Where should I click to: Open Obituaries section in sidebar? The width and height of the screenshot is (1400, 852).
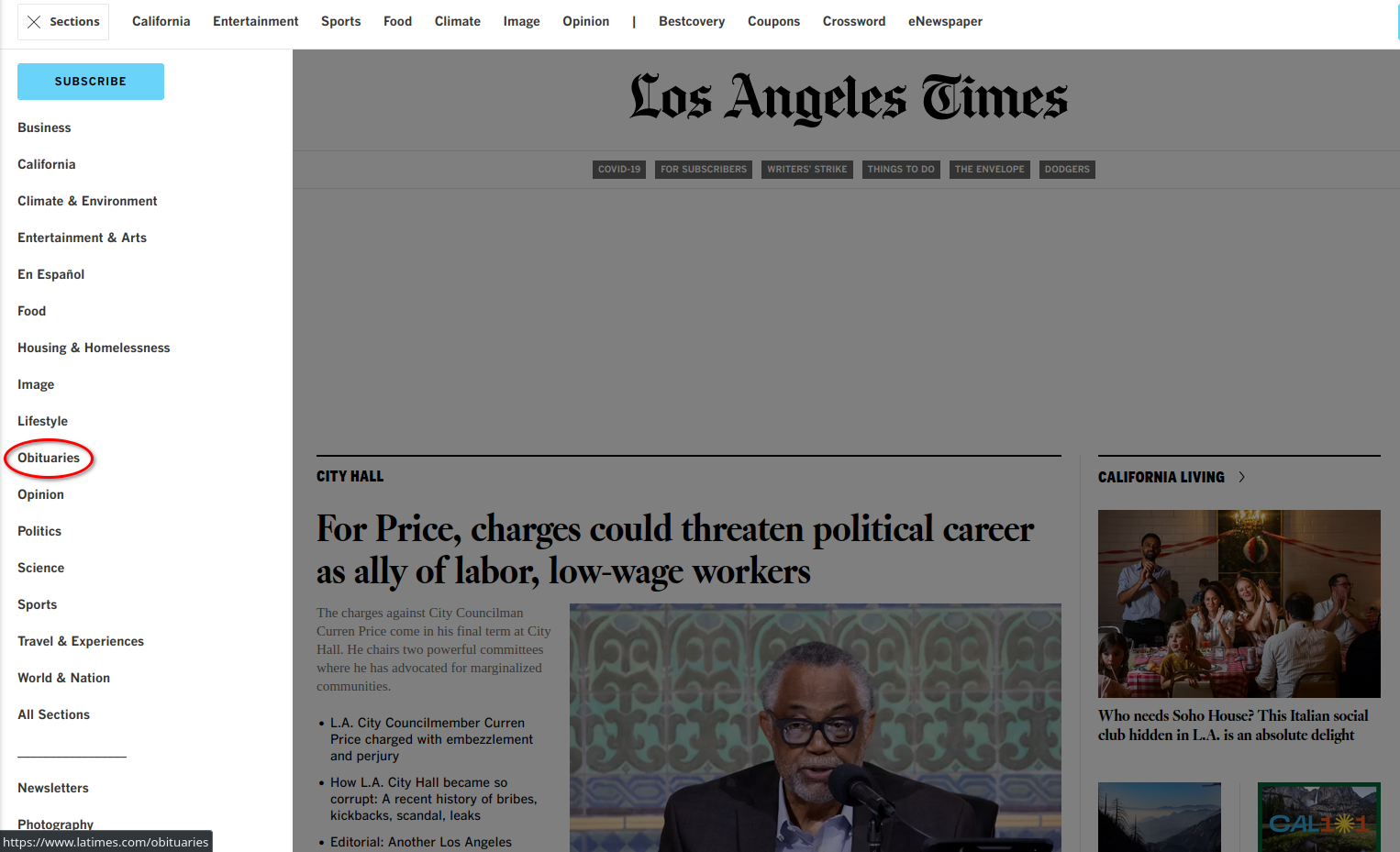point(49,458)
